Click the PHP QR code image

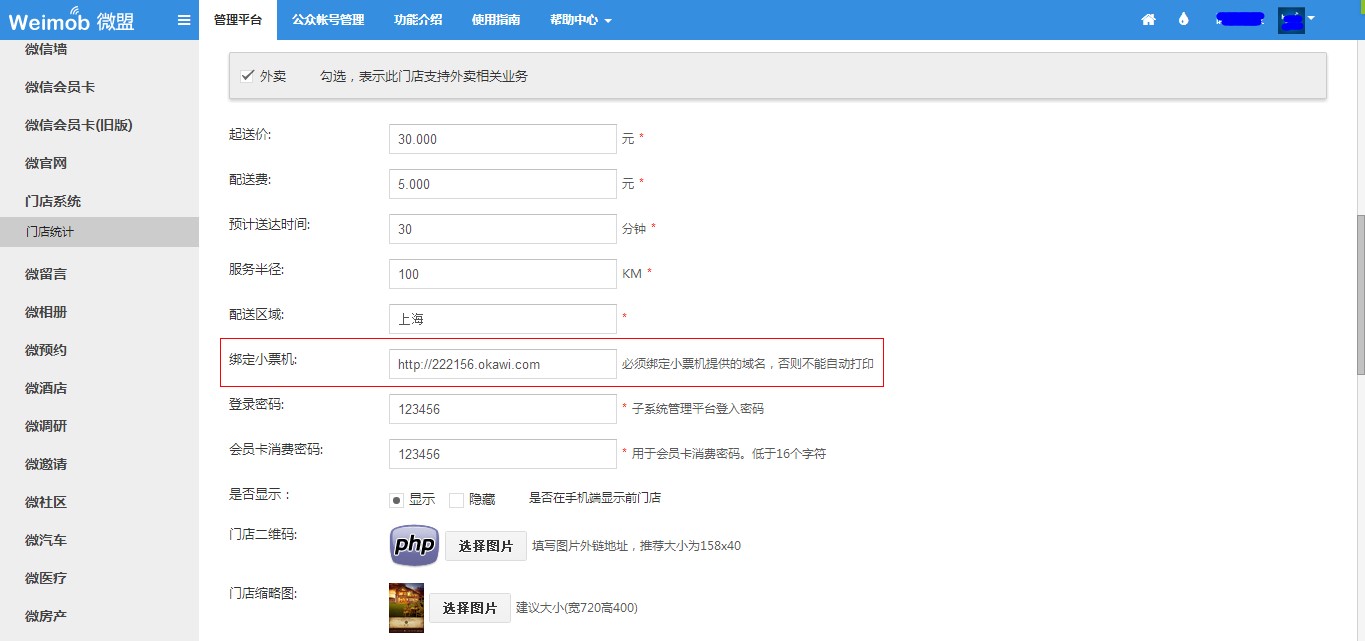click(x=414, y=546)
